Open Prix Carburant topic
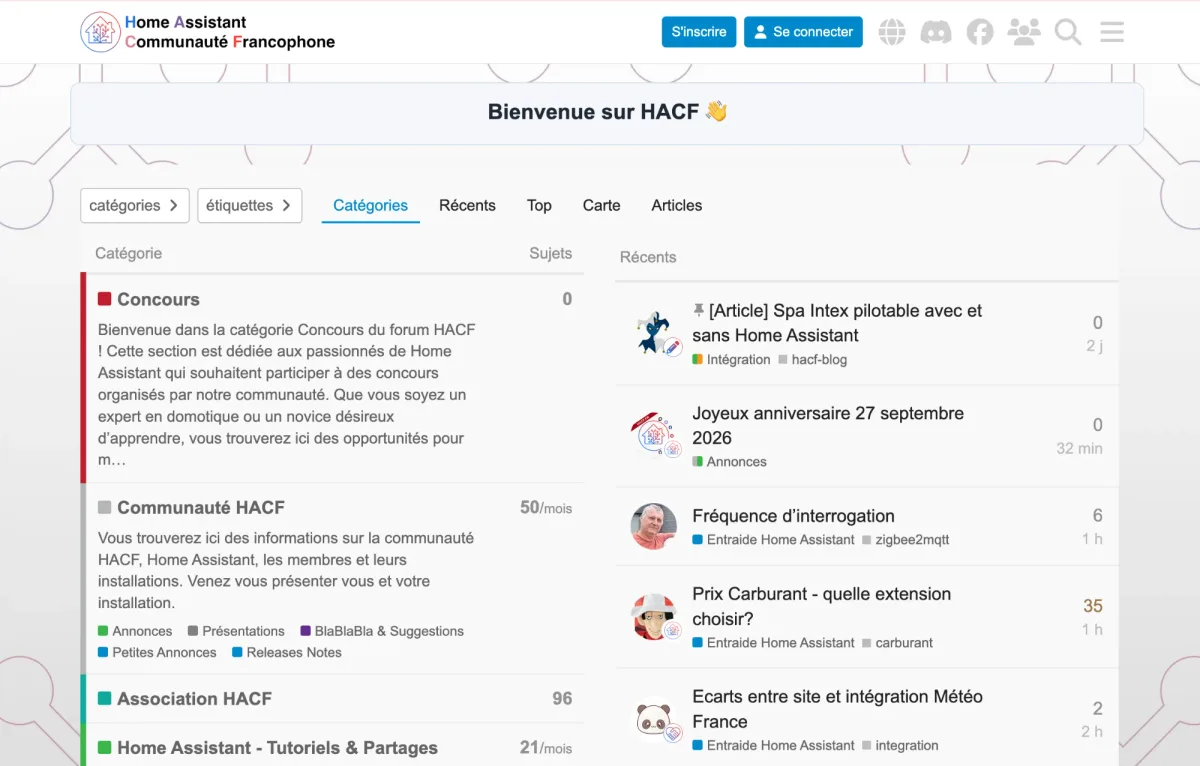 (x=821, y=606)
